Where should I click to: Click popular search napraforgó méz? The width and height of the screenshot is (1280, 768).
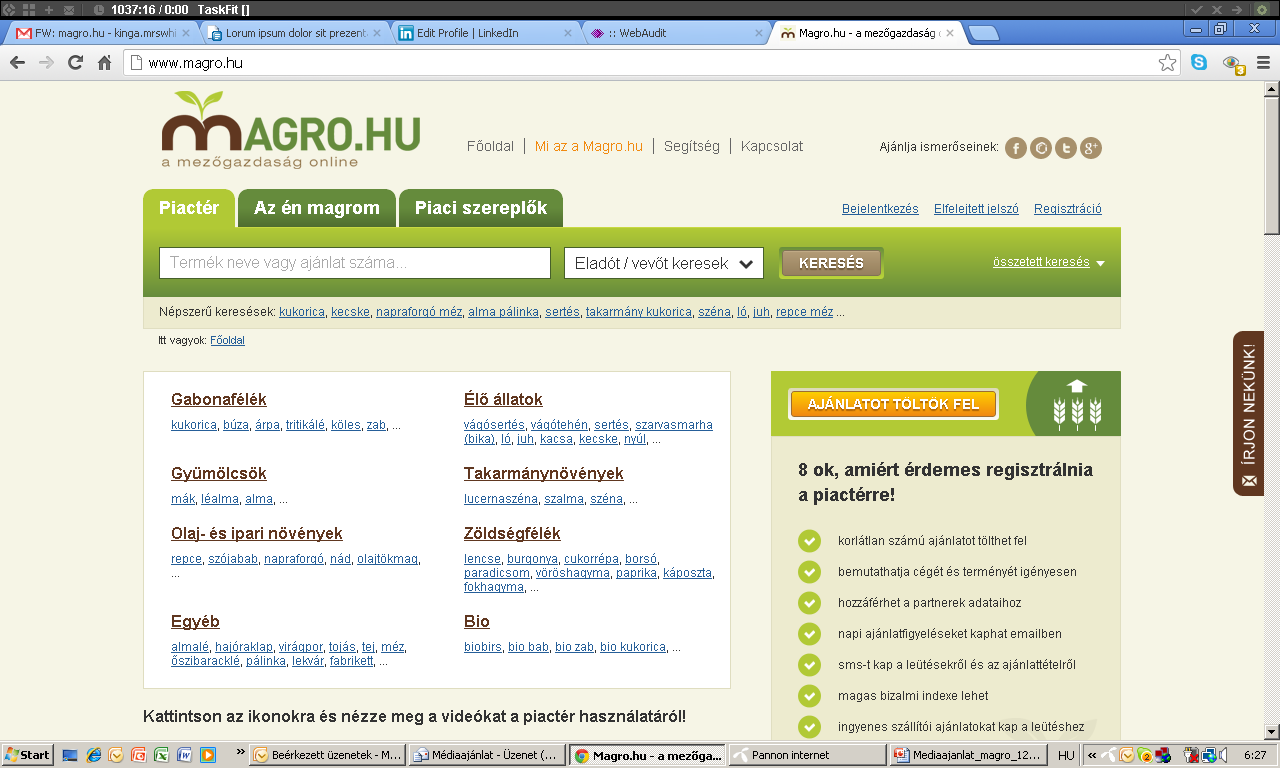(x=419, y=312)
